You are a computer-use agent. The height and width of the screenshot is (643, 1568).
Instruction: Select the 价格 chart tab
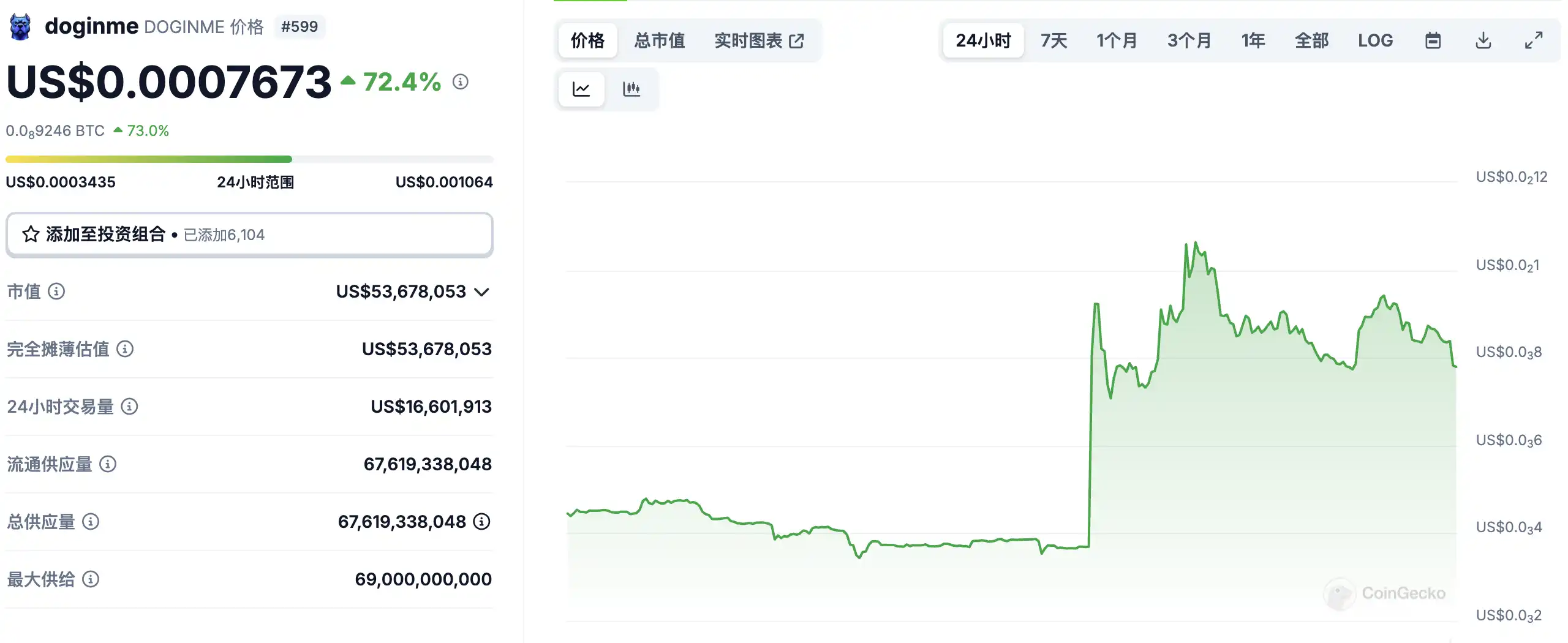[x=587, y=41]
